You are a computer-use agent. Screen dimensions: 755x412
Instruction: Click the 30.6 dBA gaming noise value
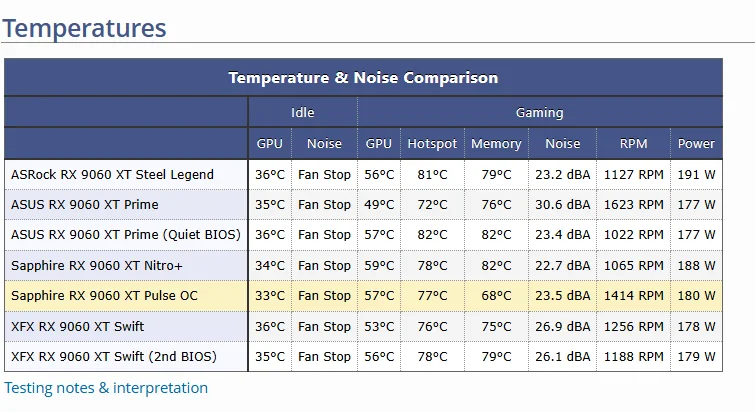click(563, 204)
